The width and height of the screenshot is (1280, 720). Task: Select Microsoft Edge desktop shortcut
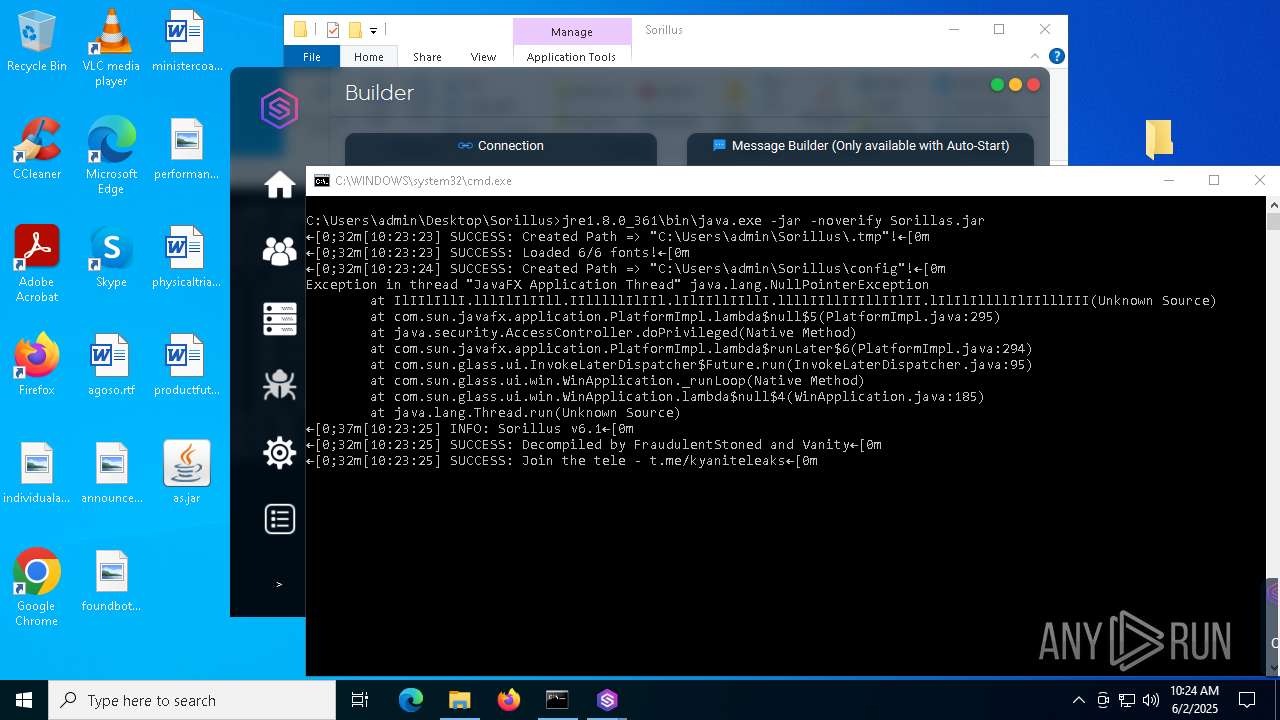[x=111, y=156]
